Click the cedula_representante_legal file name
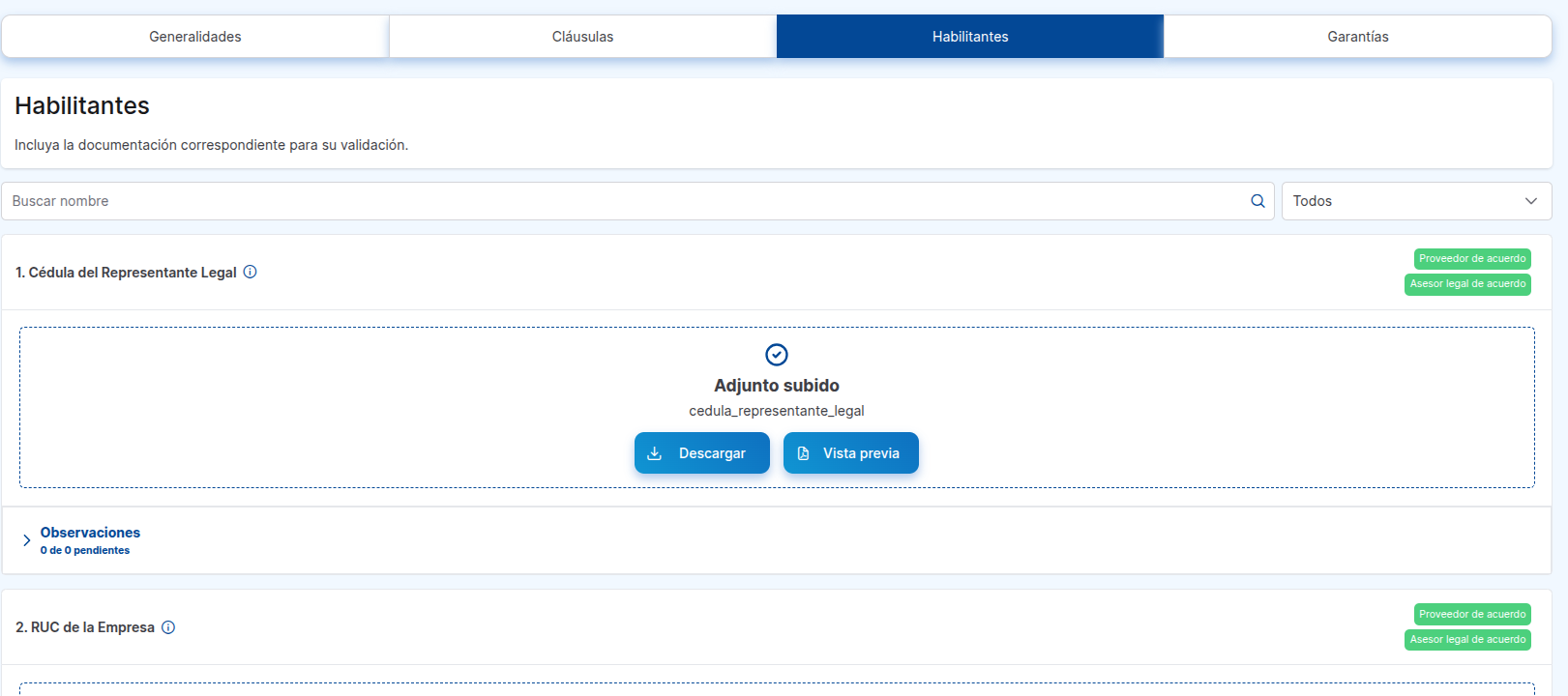The width and height of the screenshot is (1568, 696). point(776,411)
